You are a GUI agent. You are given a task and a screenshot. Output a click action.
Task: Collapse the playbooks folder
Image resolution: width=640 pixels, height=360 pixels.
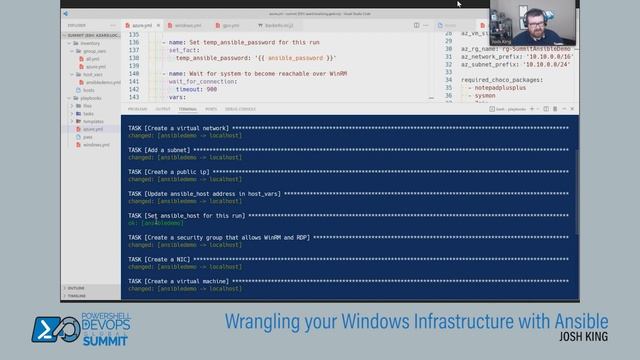(69, 98)
